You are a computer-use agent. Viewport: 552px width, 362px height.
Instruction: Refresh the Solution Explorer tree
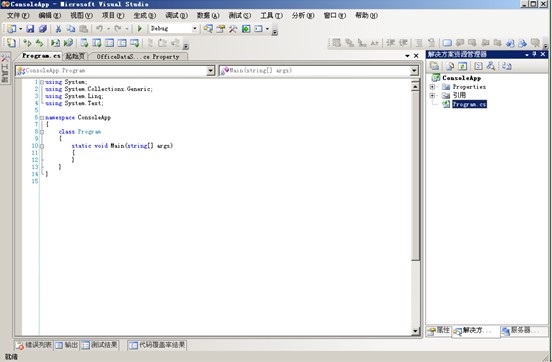coord(463,66)
